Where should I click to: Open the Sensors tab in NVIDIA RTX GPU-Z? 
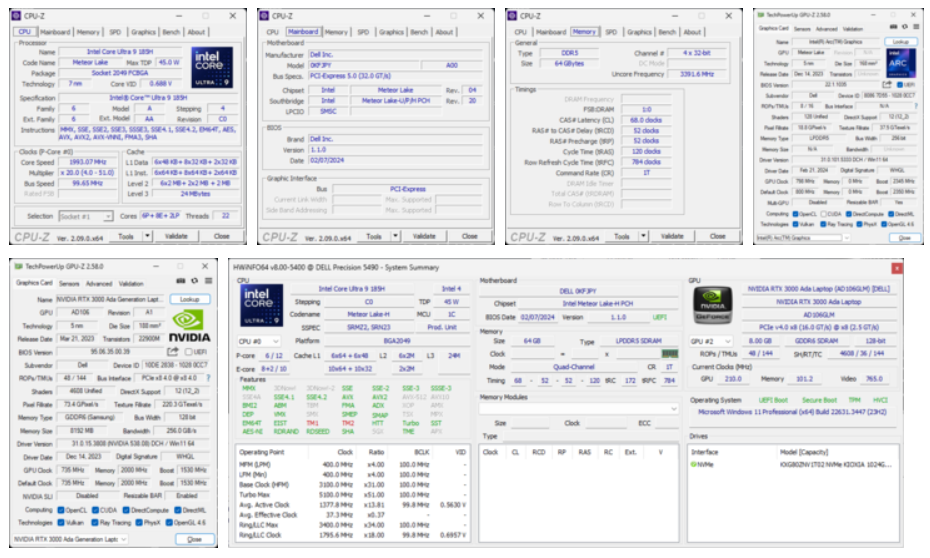(71, 283)
